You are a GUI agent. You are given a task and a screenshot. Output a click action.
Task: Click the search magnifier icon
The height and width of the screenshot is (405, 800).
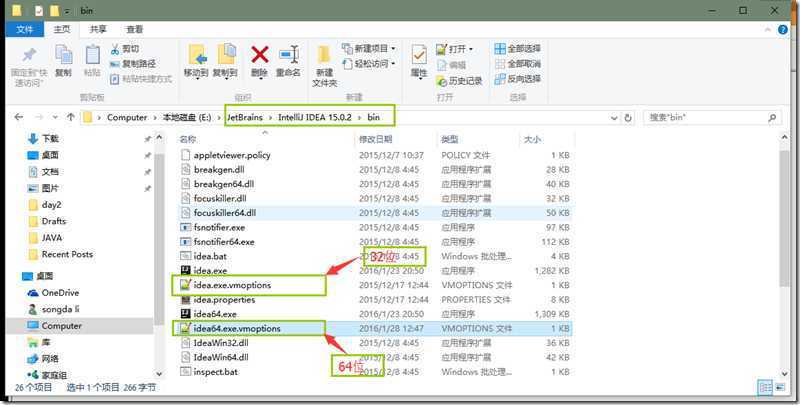[771, 117]
